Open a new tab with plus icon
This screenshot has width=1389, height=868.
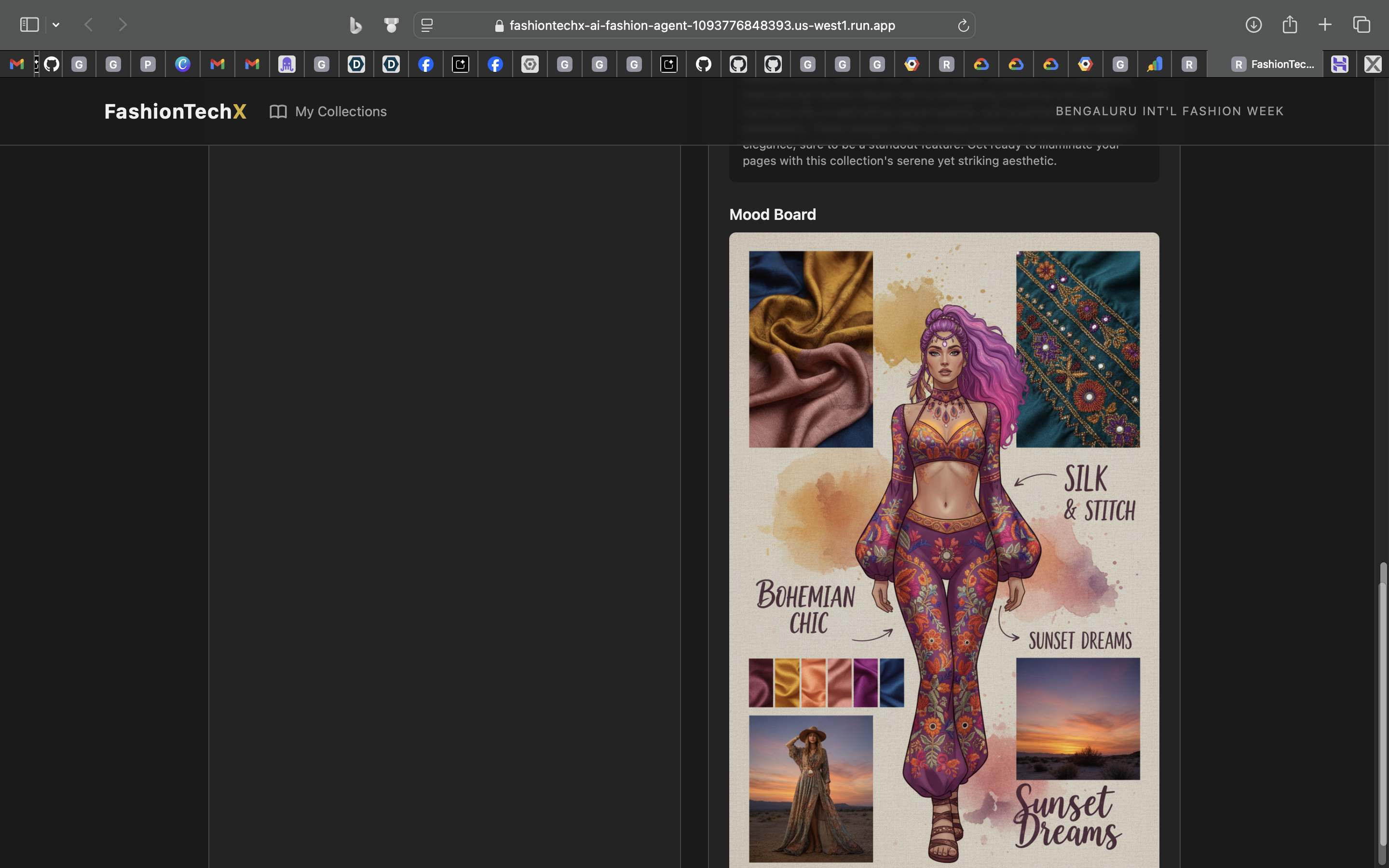click(x=1325, y=25)
